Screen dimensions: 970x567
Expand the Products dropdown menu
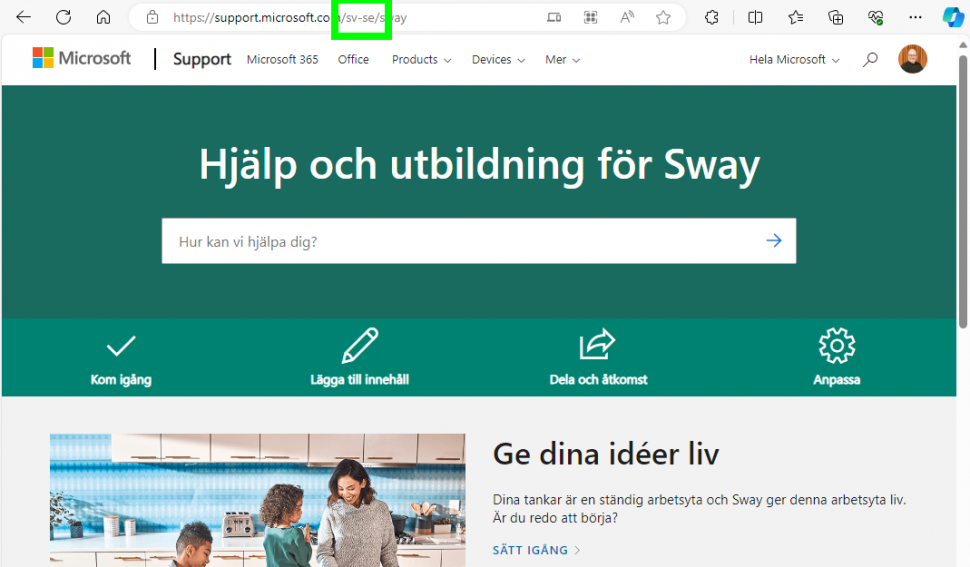coord(421,60)
